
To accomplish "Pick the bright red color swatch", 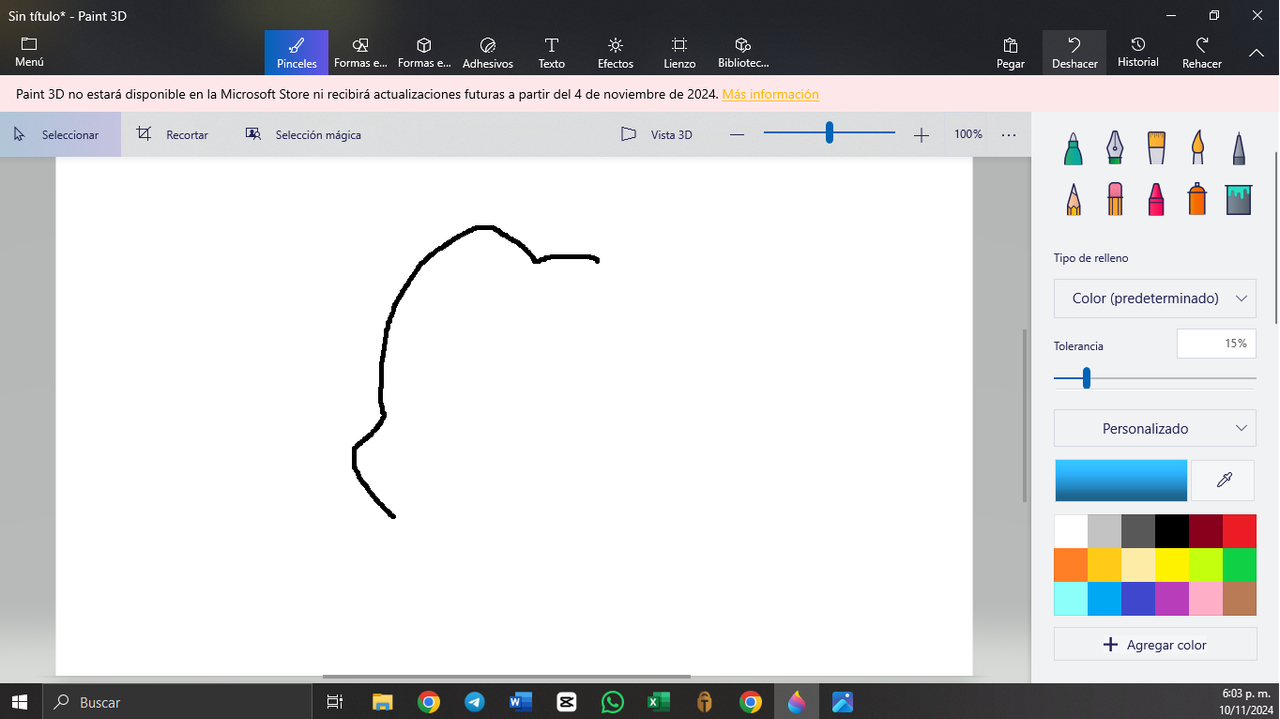I will [x=1239, y=531].
